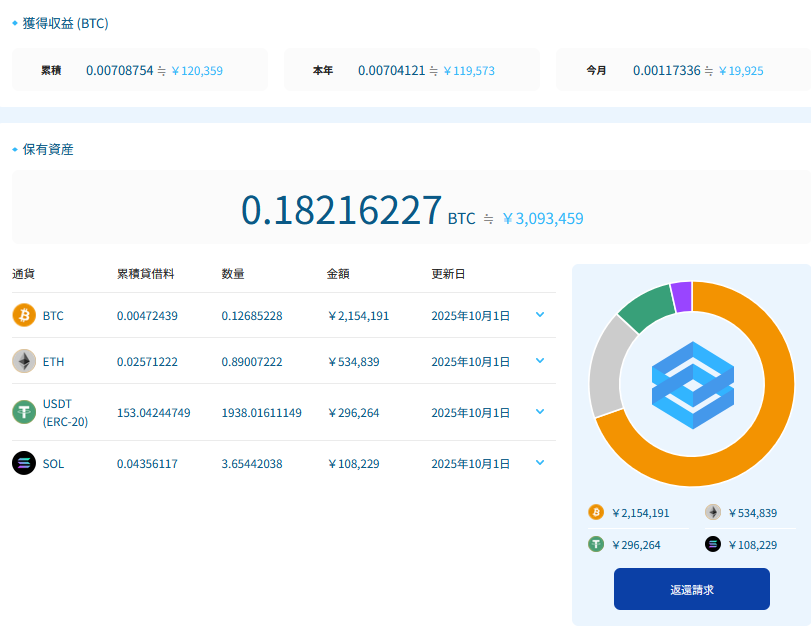Expand the SOL row details
The image size is (811, 626).
[x=540, y=463]
